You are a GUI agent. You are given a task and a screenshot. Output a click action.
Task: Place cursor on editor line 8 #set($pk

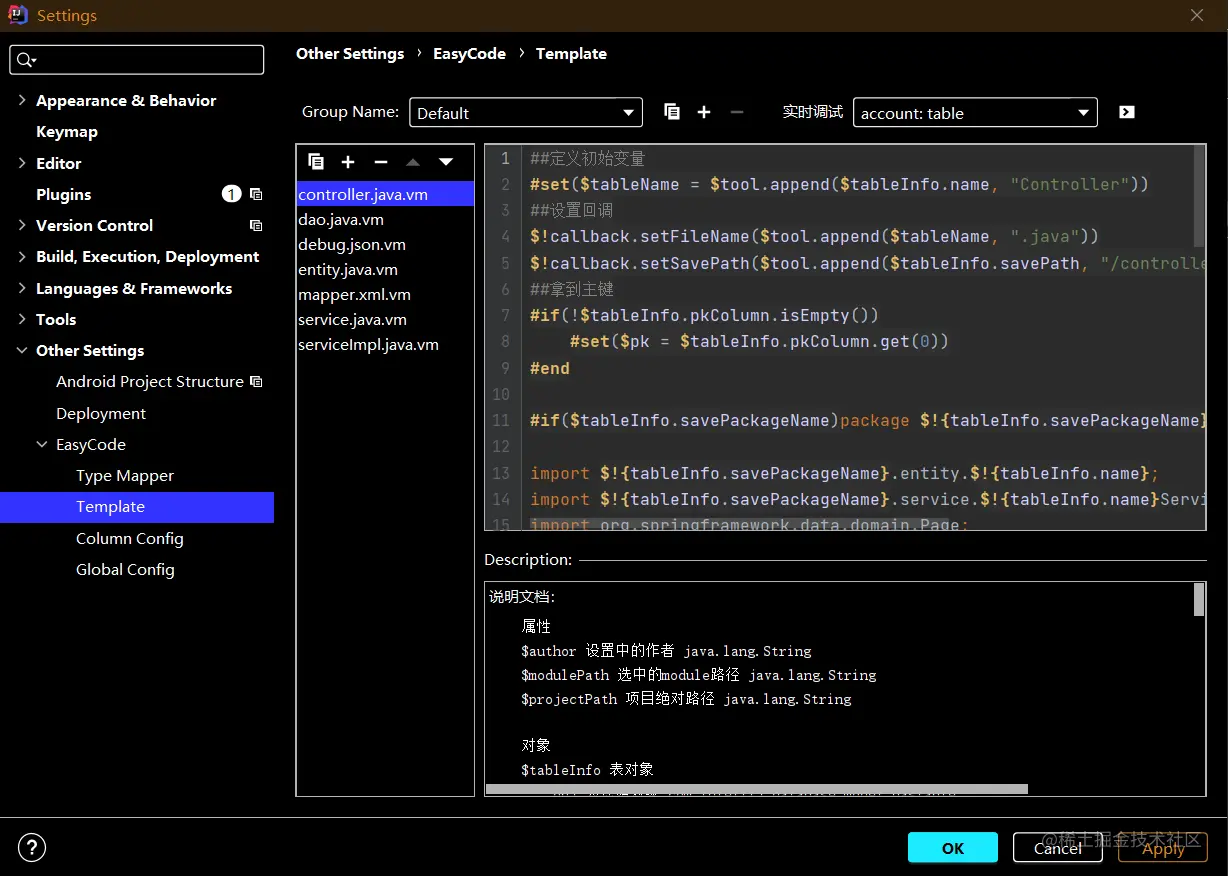(759, 341)
